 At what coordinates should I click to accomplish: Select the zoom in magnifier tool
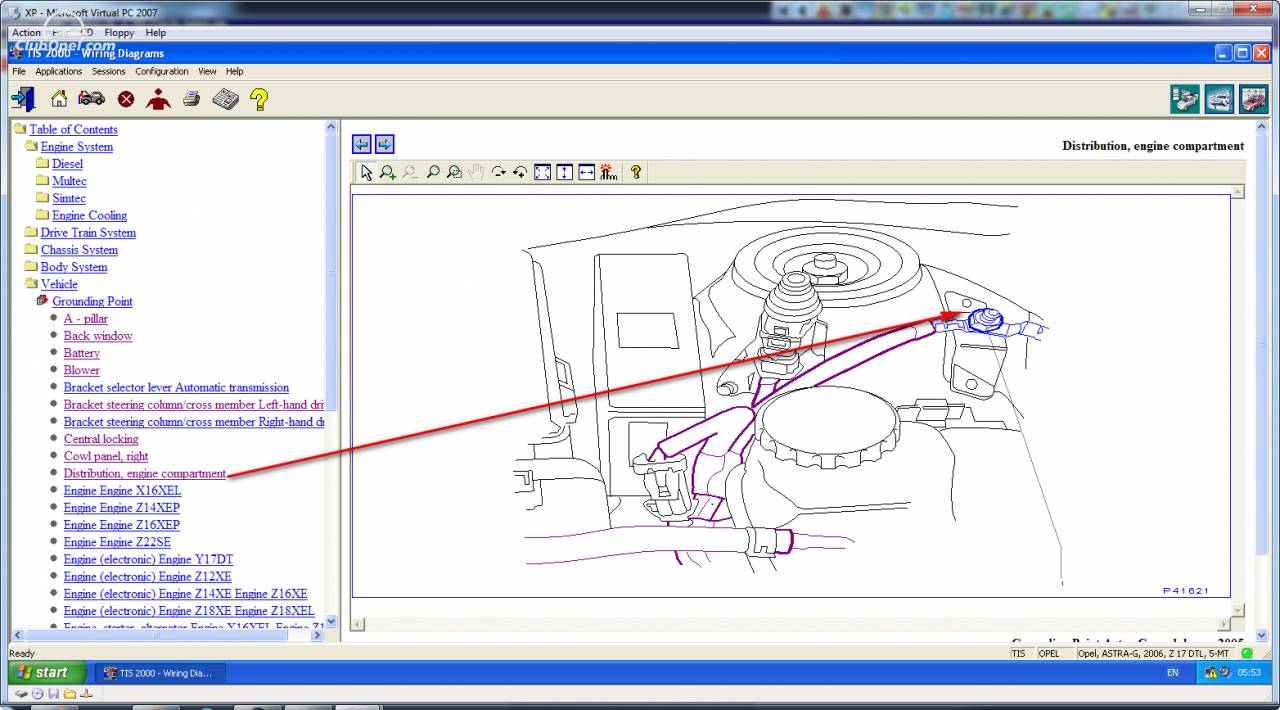tap(388, 172)
